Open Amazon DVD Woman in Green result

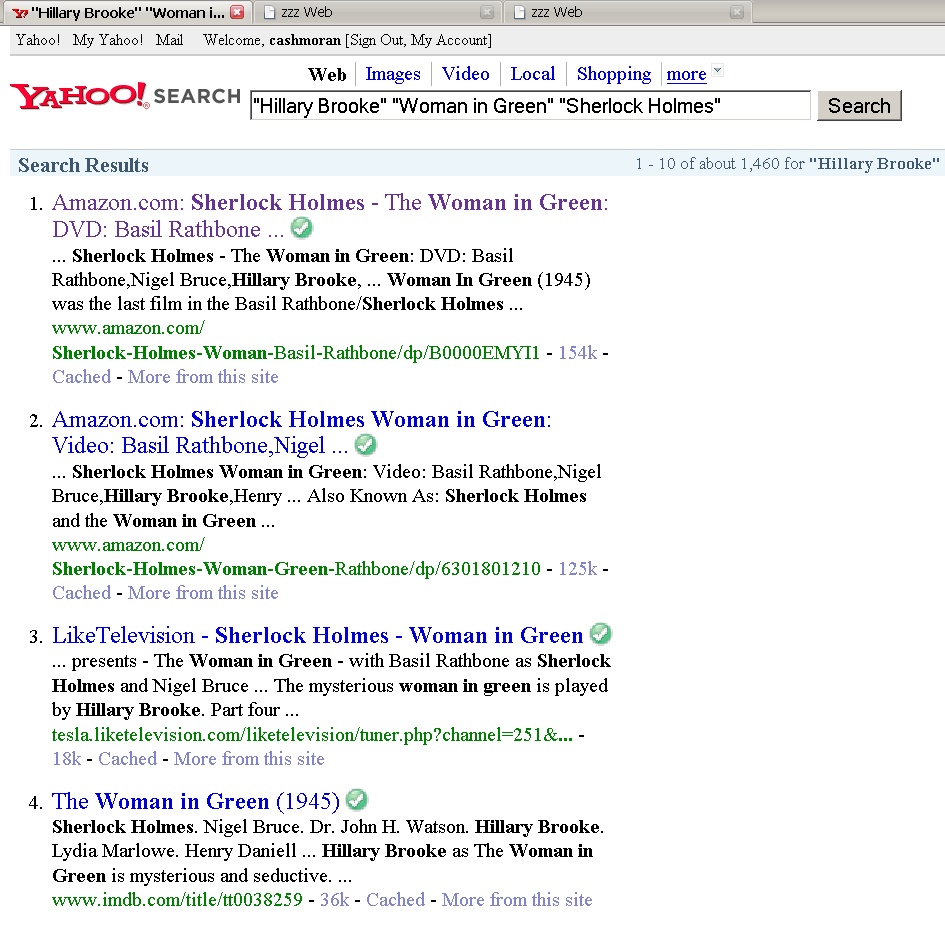330,216
